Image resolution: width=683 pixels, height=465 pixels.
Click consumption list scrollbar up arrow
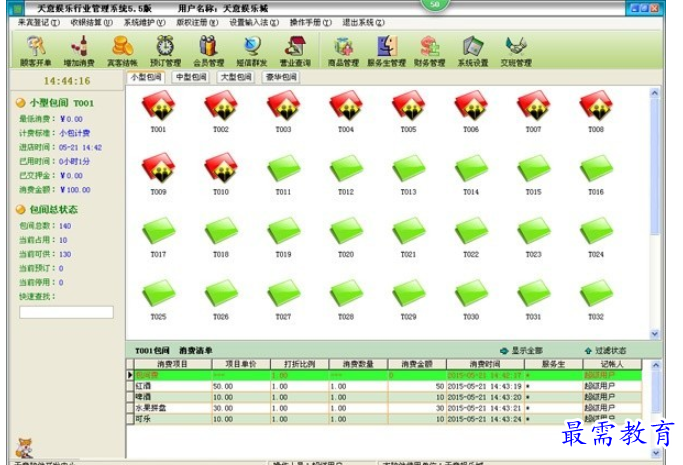click(x=656, y=365)
